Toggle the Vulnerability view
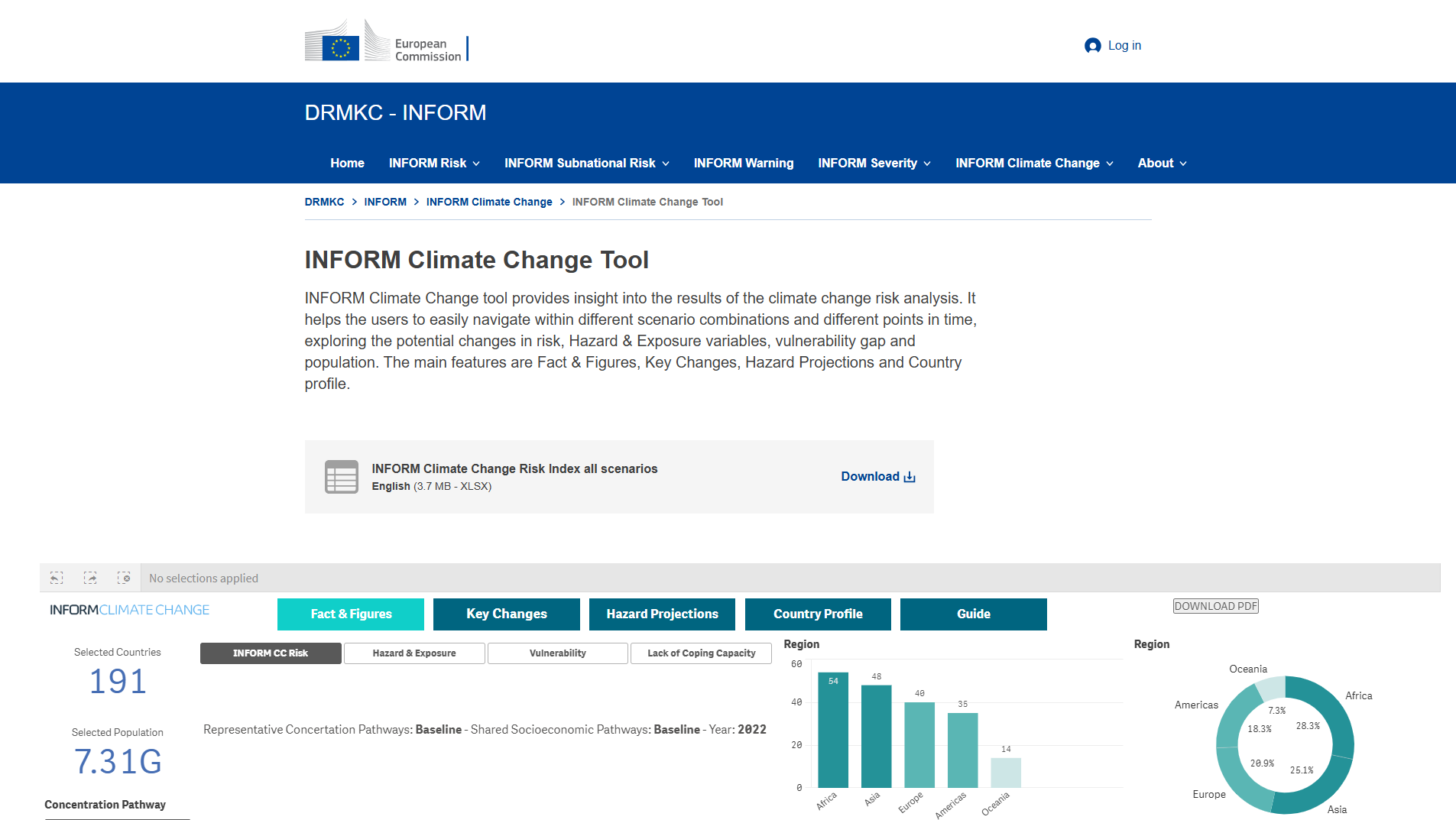 coord(557,653)
